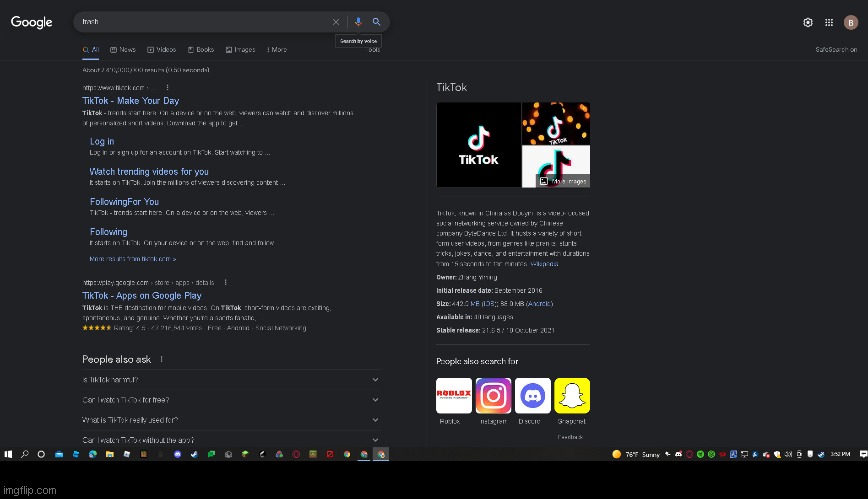The width and height of the screenshot is (868, 499).
Task: Open the Following sitelink
Action: tap(108, 232)
